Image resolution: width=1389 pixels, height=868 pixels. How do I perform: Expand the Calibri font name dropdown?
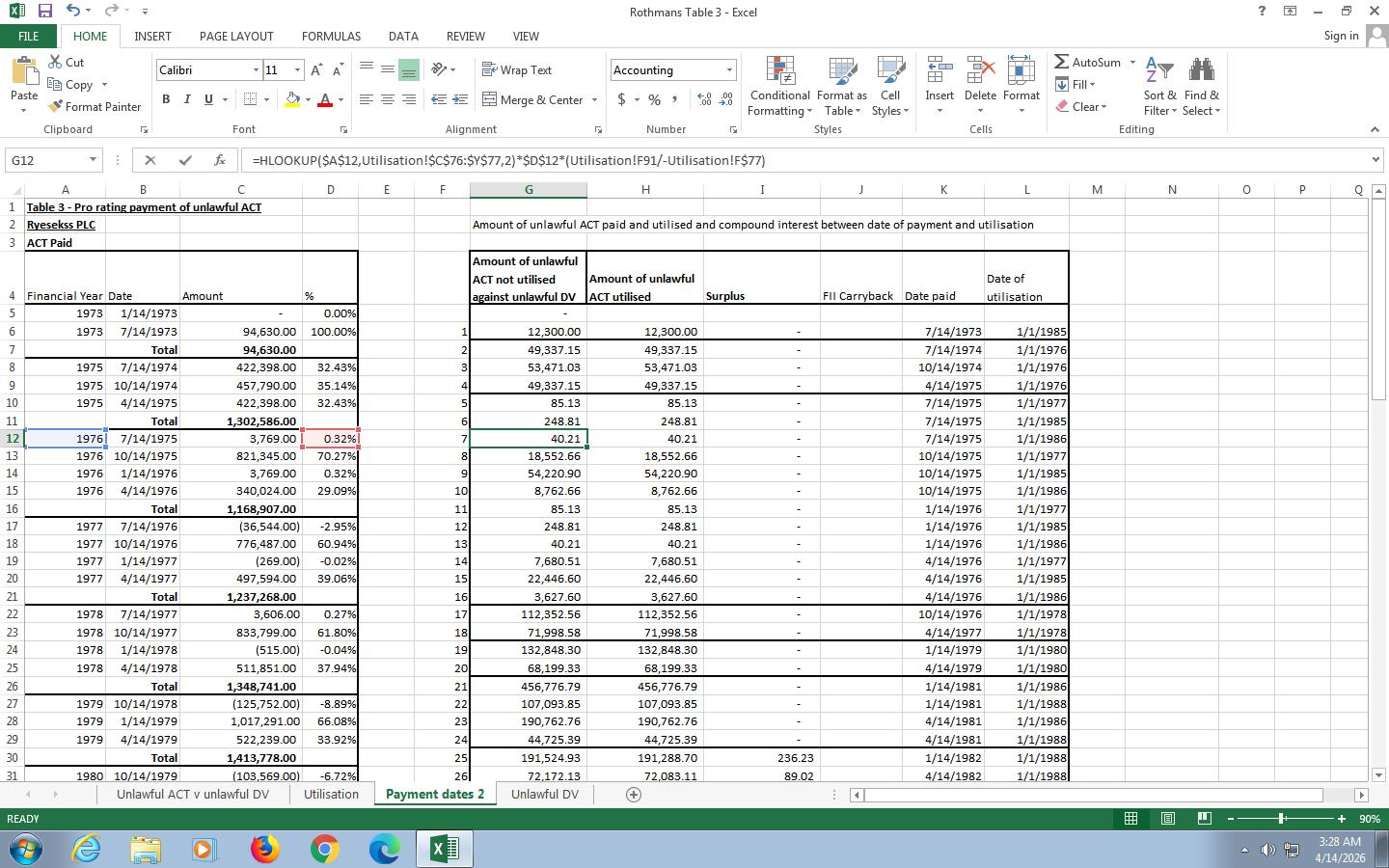click(256, 70)
